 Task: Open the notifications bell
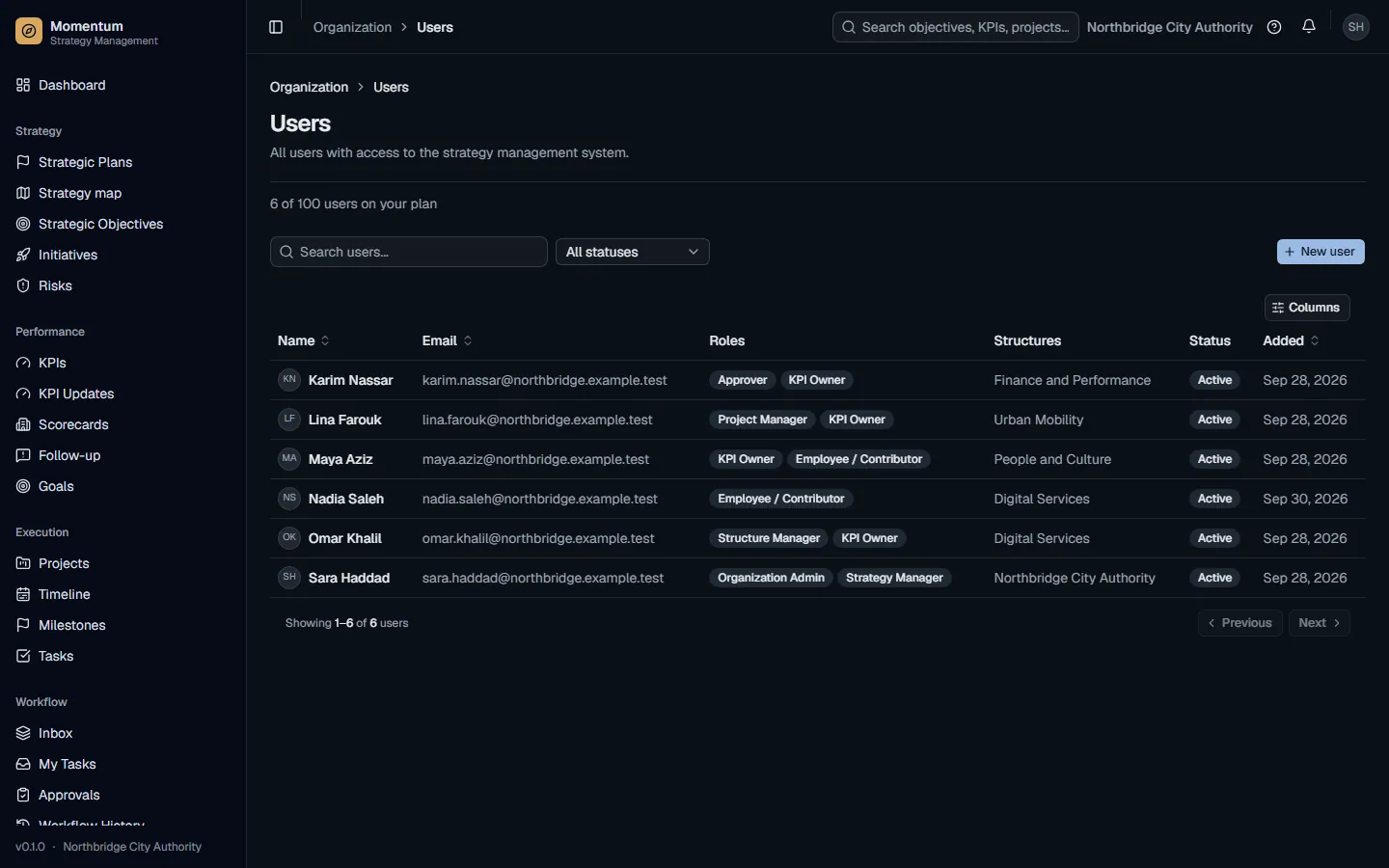(1309, 27)
